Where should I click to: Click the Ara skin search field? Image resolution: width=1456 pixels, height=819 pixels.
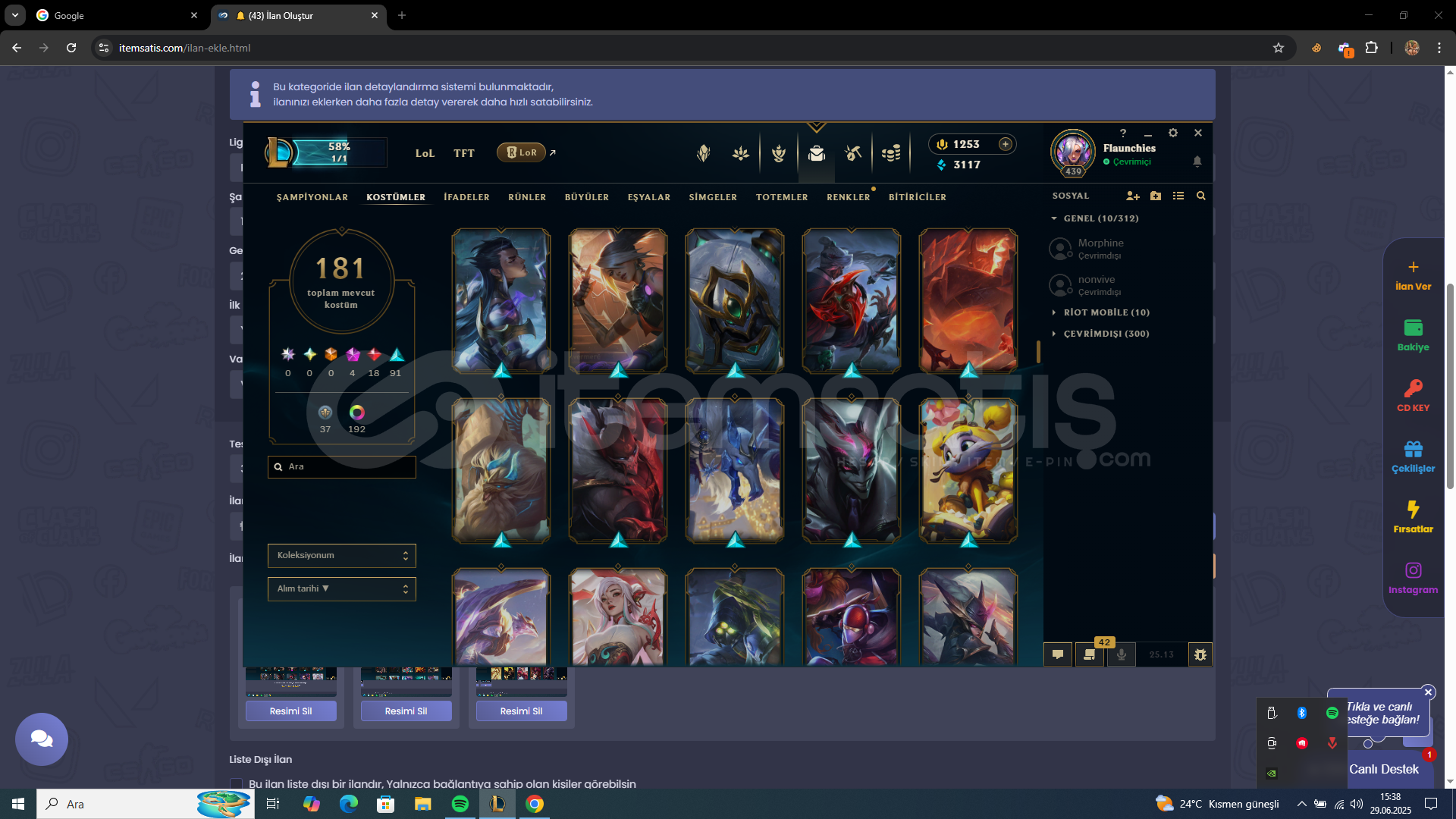click(341, 467)
